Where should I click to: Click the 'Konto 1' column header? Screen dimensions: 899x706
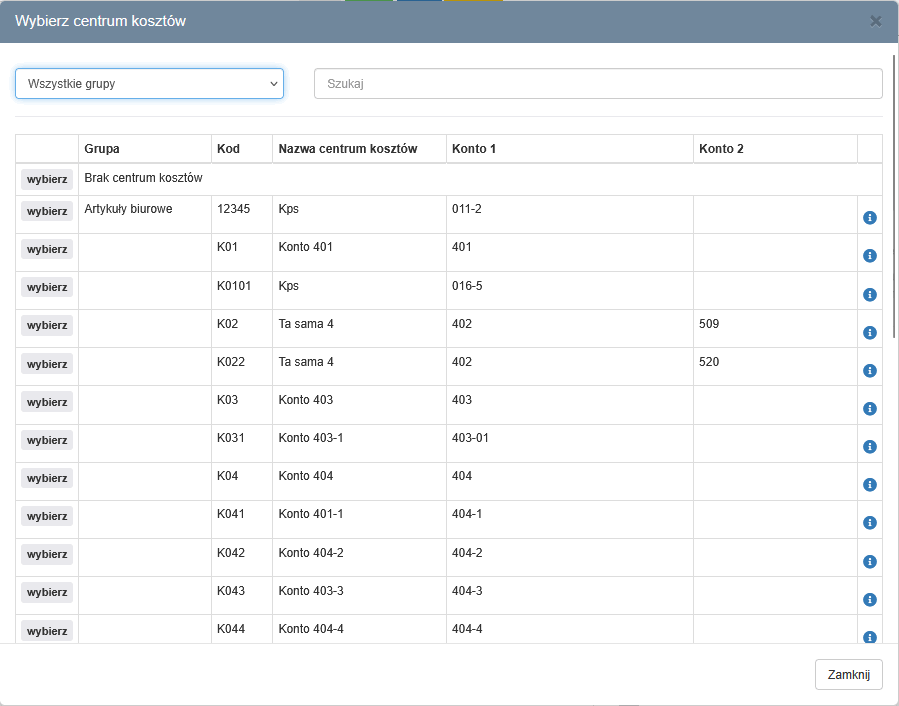[474, 149]
